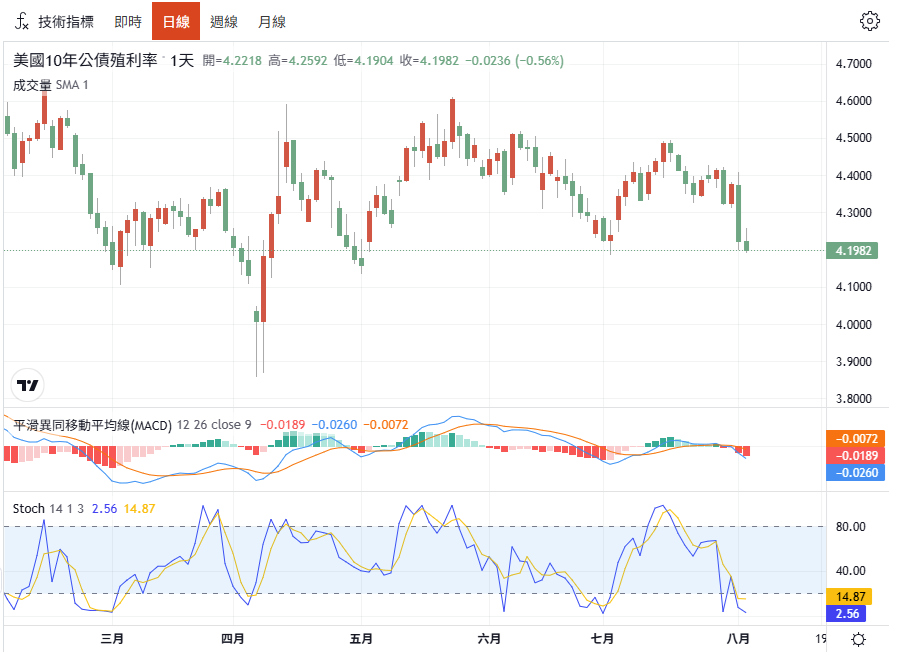Switch to the 月線 monthly tab
This screenshot has width=907, height=668.
pyautogui.click(x=272, y=21)
